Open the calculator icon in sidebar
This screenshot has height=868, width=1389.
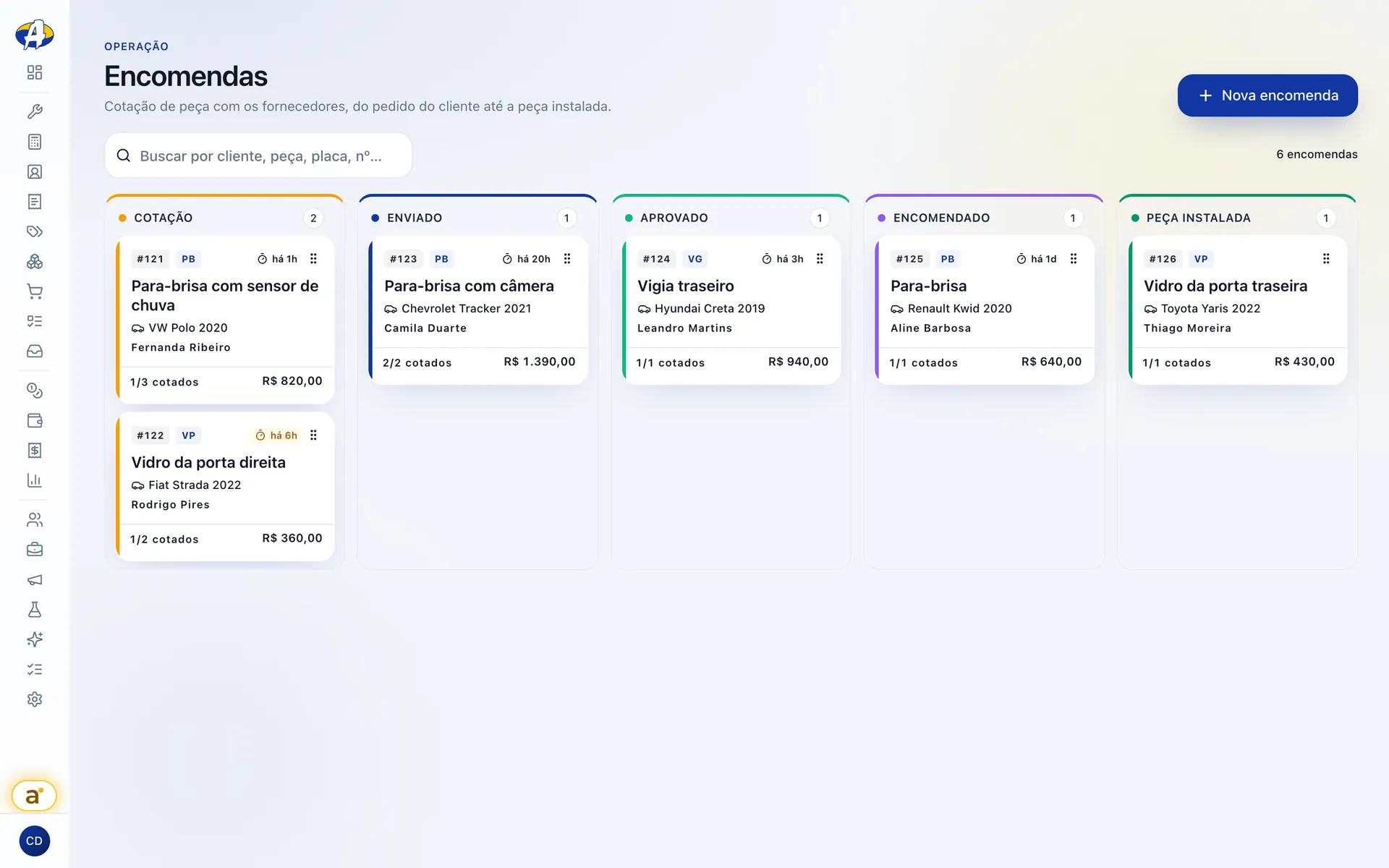34,142
